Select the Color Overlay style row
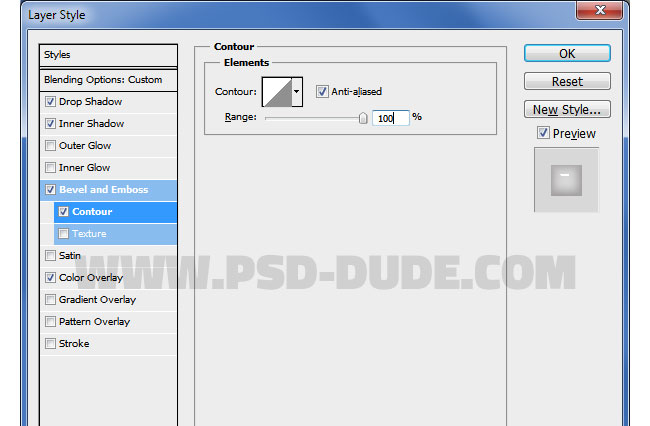Viewport: 650px width, 426px height. (108, 278)
